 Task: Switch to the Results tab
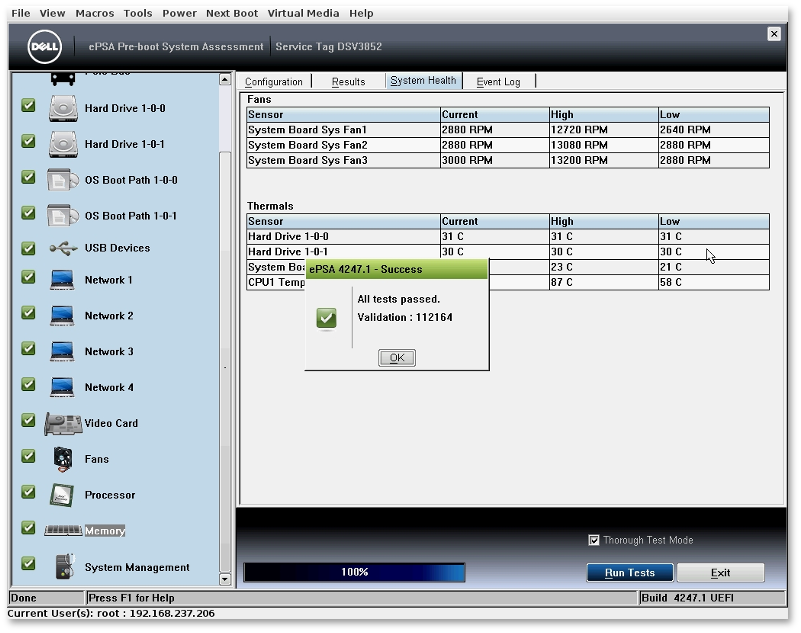coord(348,82)
